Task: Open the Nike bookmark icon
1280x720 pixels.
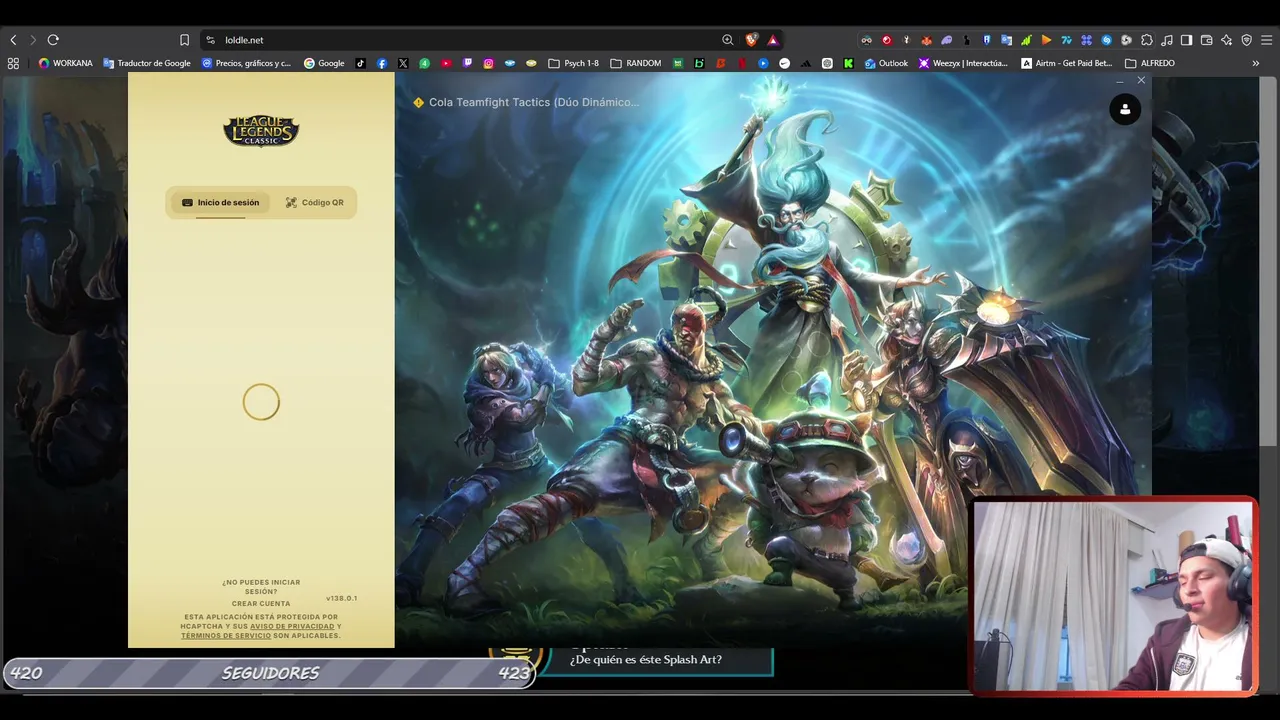Action: [x=784, y=63]
